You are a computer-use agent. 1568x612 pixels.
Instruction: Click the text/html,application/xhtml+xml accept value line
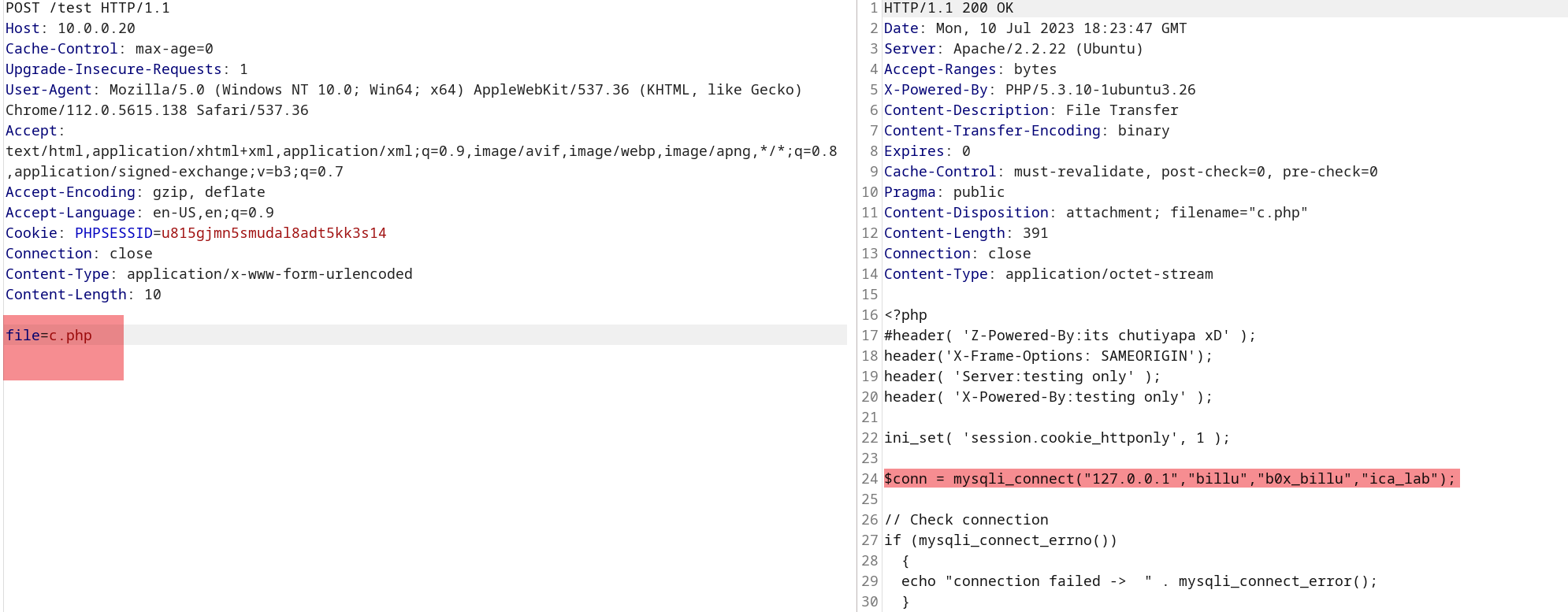[x=422, y=151]
